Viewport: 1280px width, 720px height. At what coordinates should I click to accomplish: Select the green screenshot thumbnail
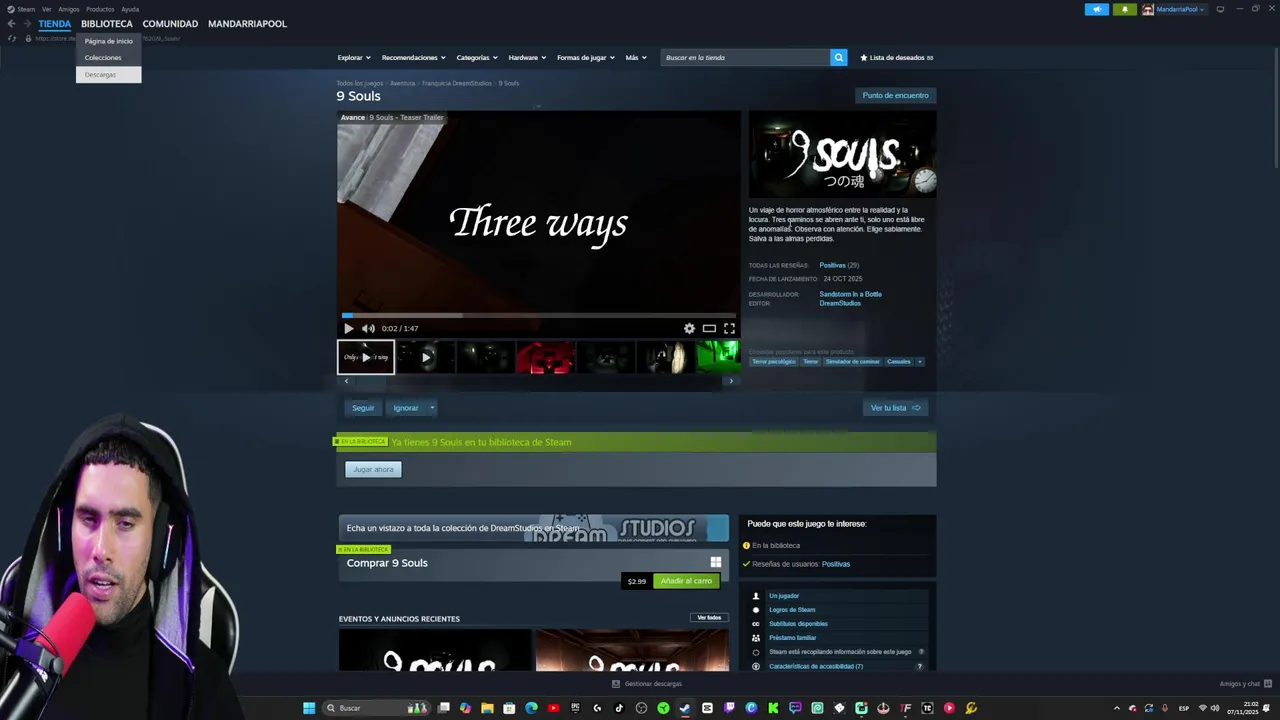pos(717,357)
